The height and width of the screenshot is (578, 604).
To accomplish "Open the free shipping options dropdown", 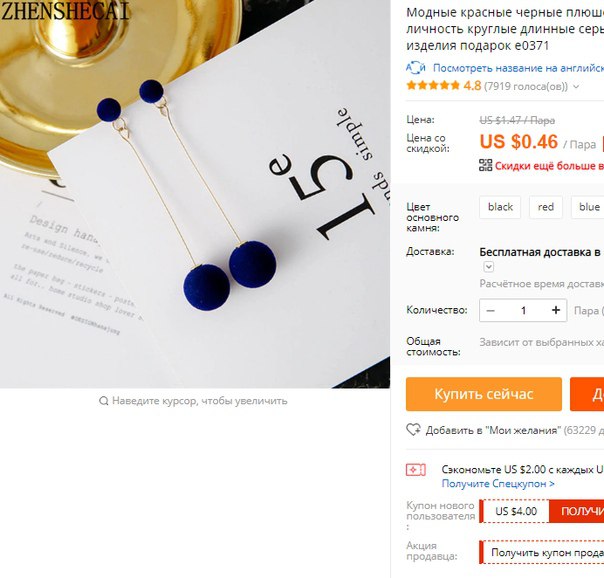I will point(488,267).
